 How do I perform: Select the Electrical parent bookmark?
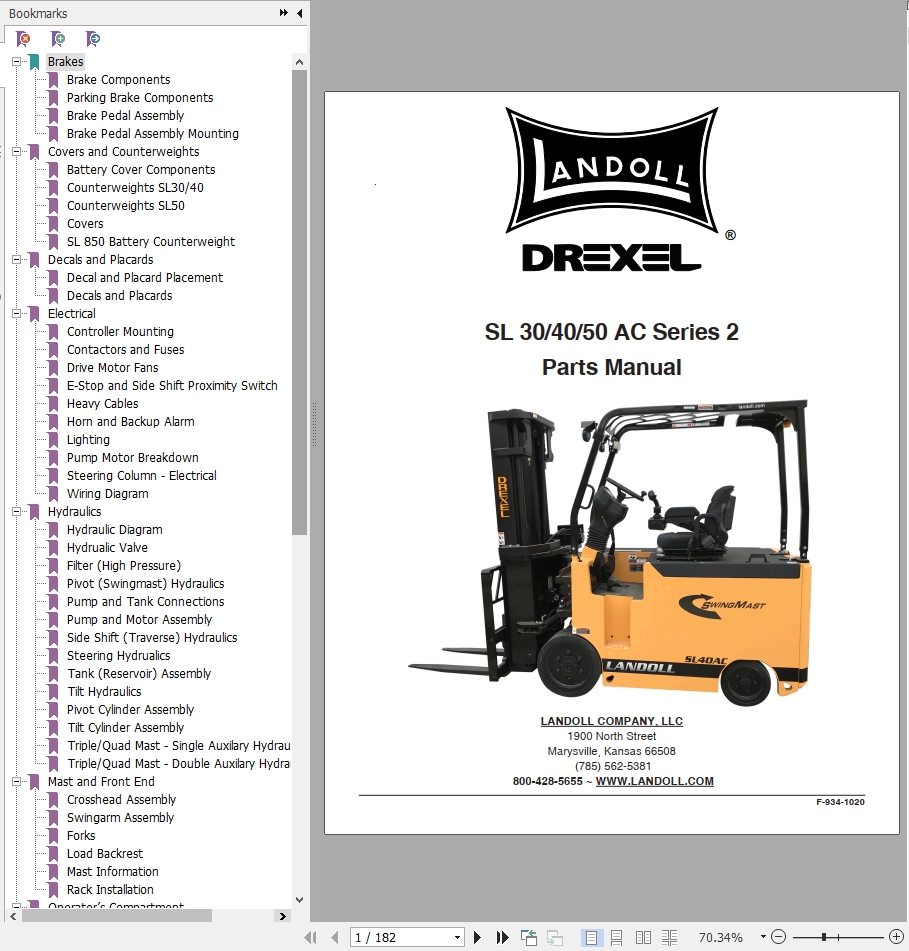72,314
